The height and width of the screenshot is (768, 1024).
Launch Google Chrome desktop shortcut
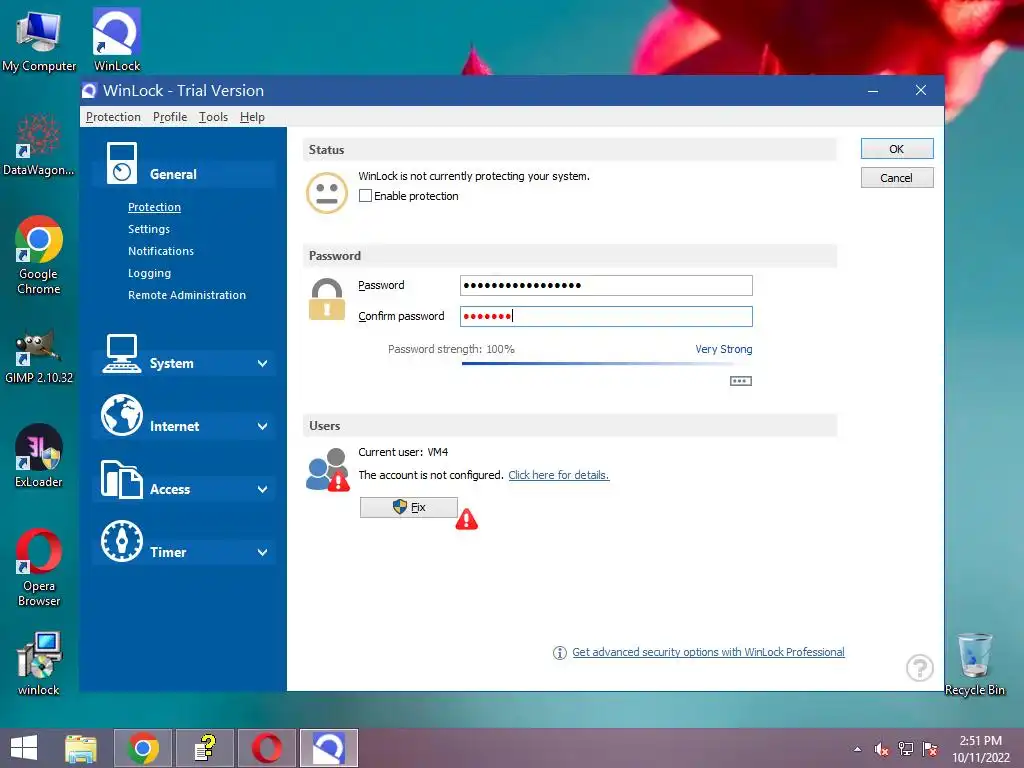pyautogui.click(x=39, y=255)
